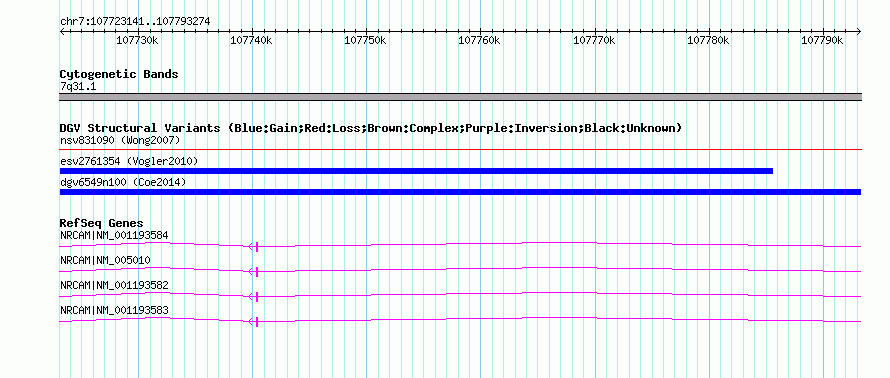This screenshot has height=378, width=890.
Task: Click the 107750k ruler tick label
Action: coord(366,40)
